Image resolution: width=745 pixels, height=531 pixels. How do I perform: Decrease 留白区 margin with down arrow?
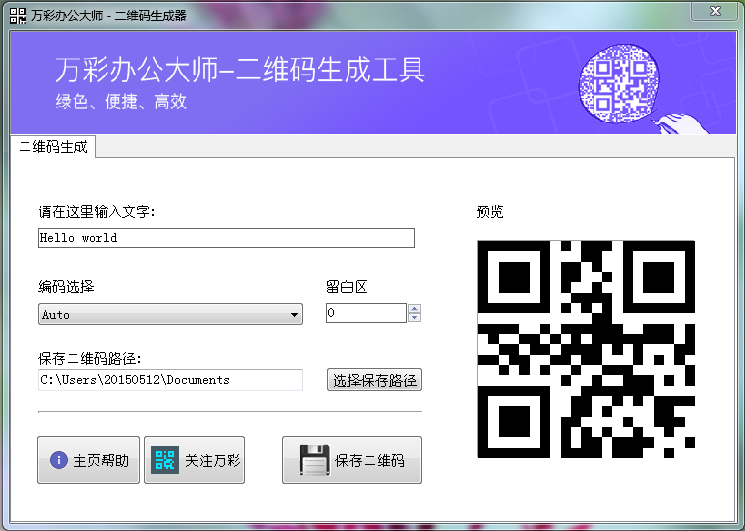pos(414,317)
